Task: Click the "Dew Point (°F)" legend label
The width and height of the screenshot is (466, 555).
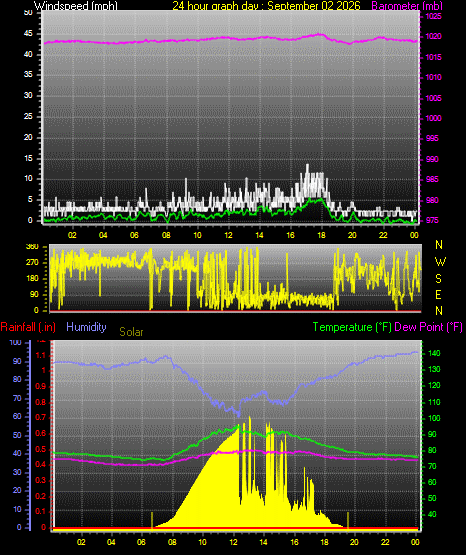Action: (428, 327)
